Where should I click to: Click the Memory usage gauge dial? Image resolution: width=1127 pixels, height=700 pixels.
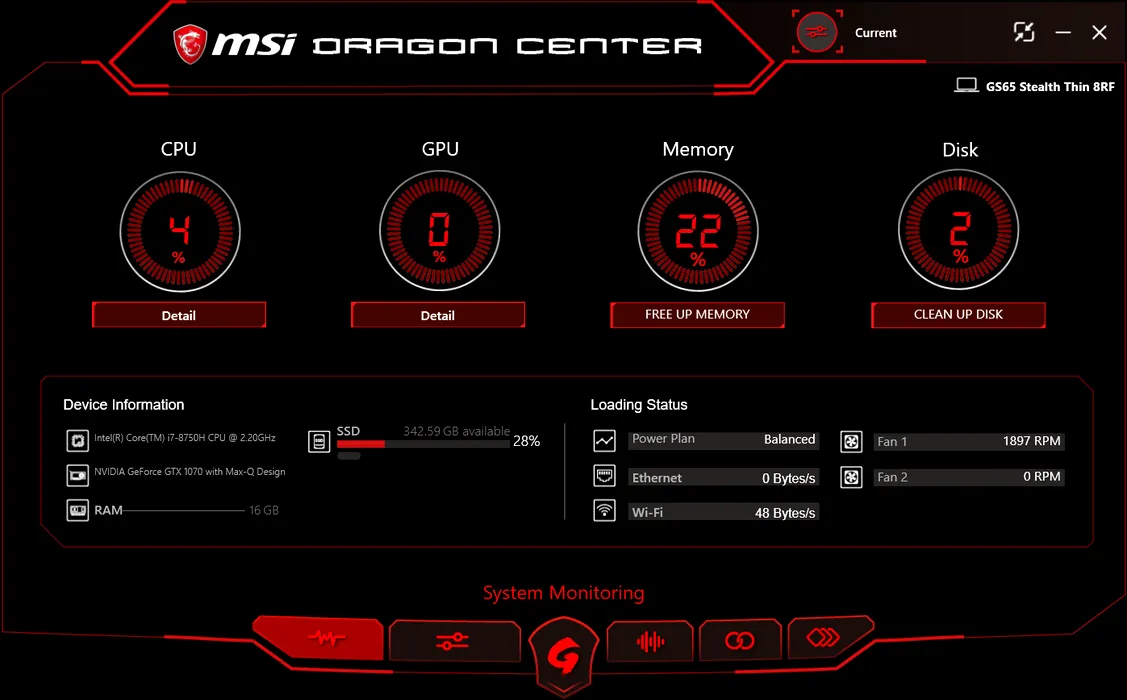697,230
